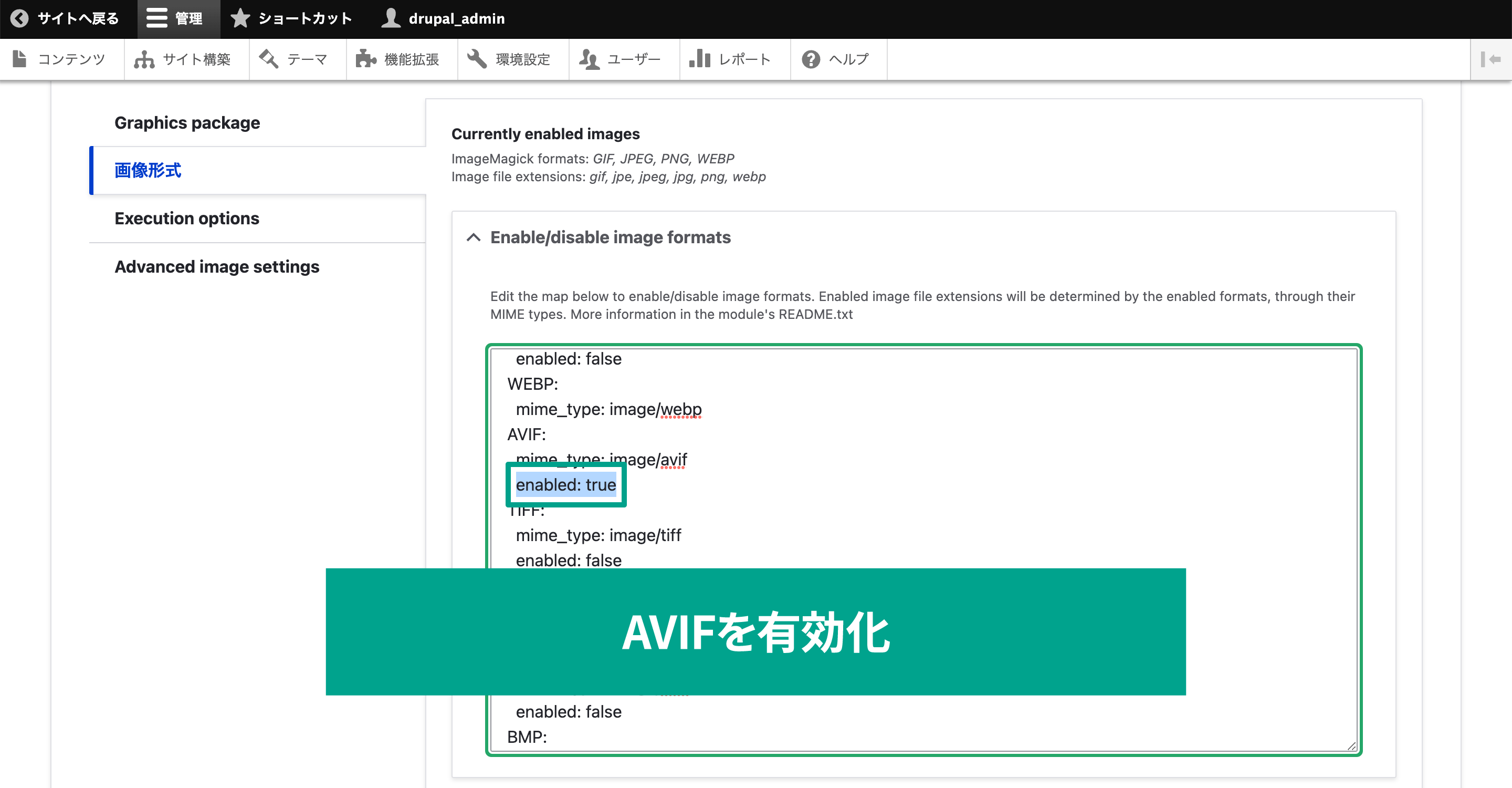The width and height of the screenshot is (1512, 788).
Task: Click the 管理 toolbar icon
Action: tap(177, 19)
